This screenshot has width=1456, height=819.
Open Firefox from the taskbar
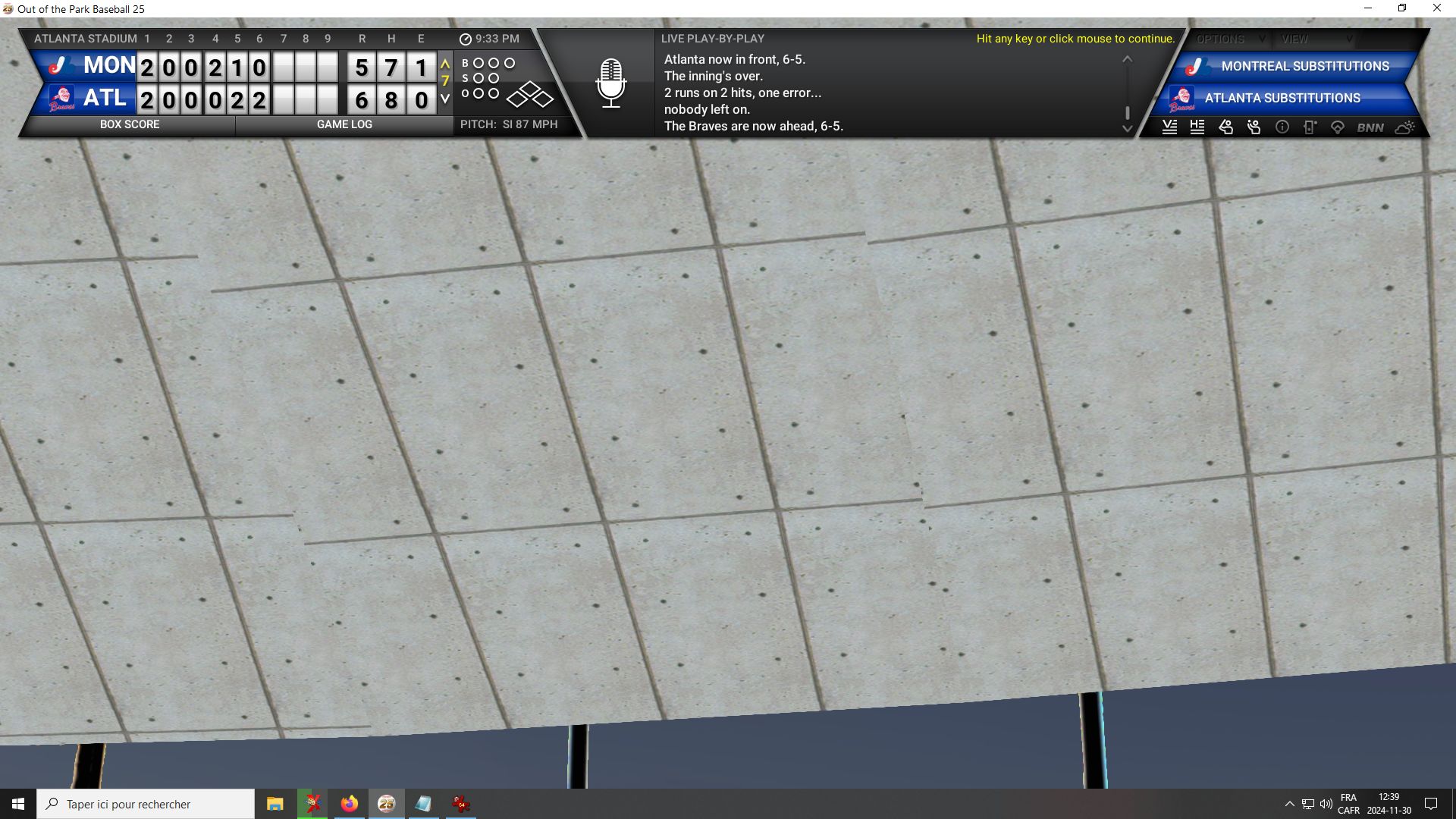pyautogui.click(x=349, y=804)
